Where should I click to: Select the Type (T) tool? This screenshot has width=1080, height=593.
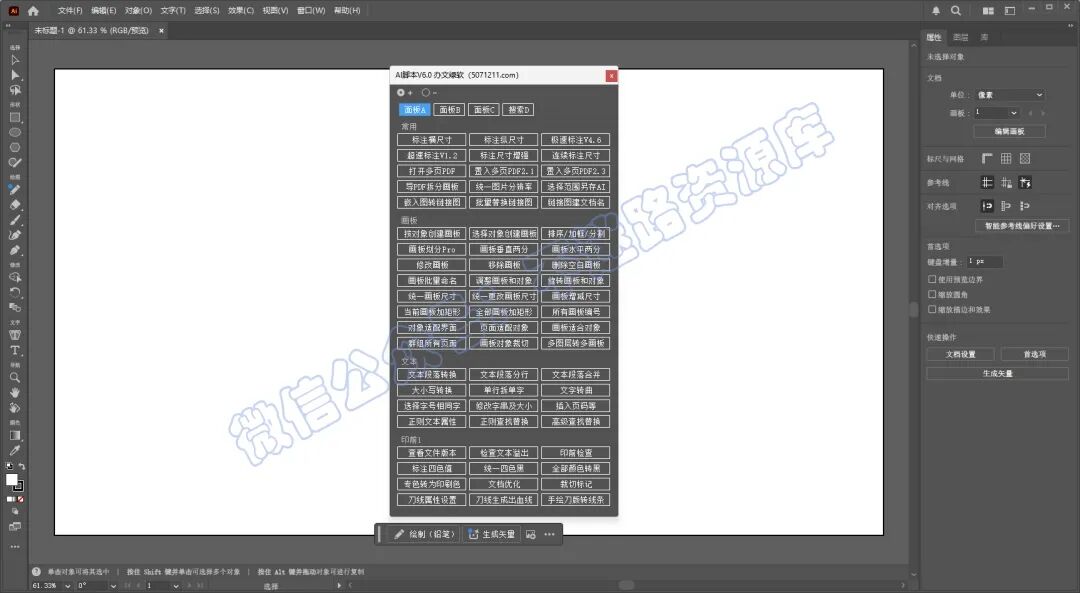(x=14, y=350)
